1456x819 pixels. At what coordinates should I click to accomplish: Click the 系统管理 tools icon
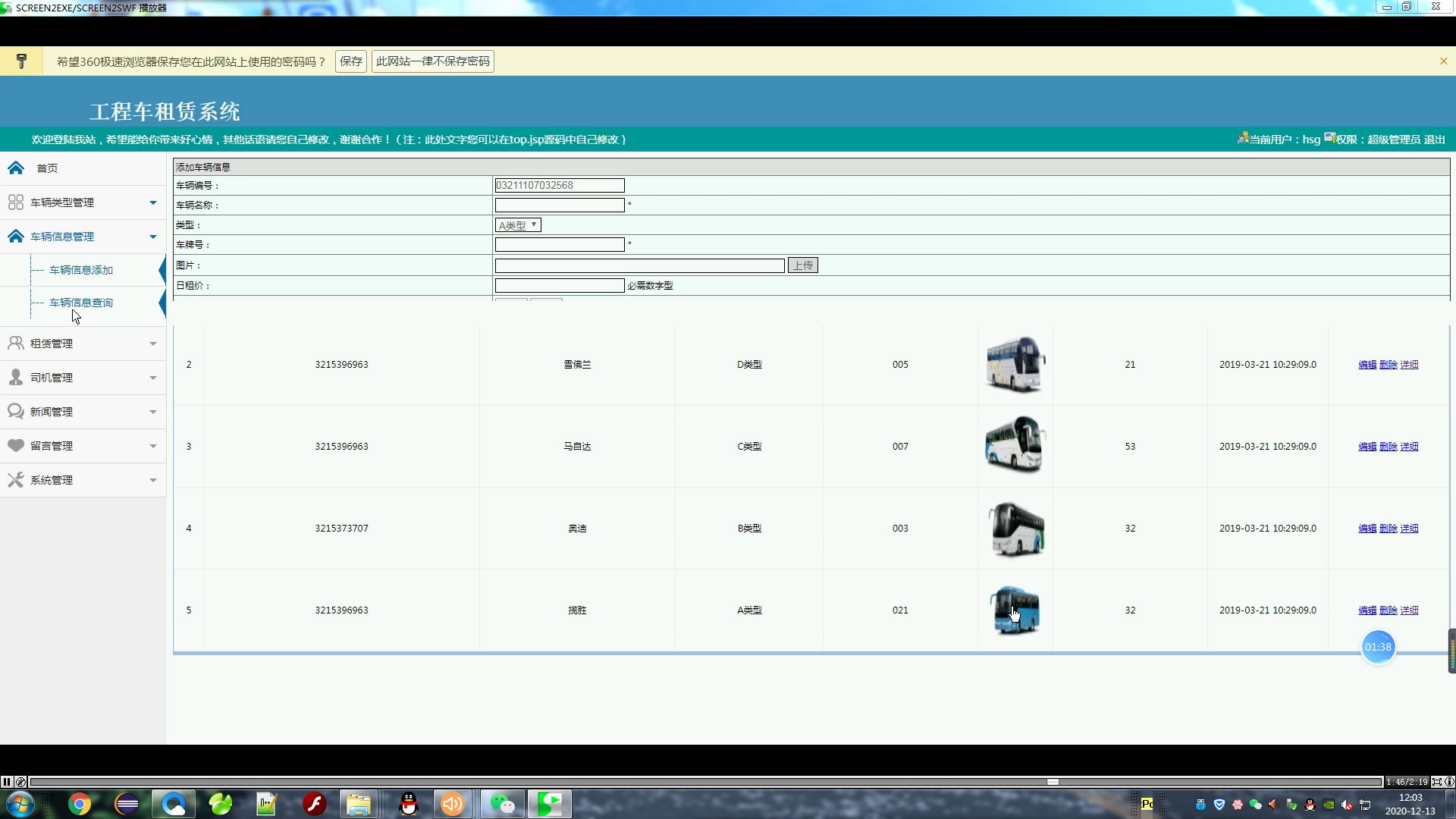16,479
